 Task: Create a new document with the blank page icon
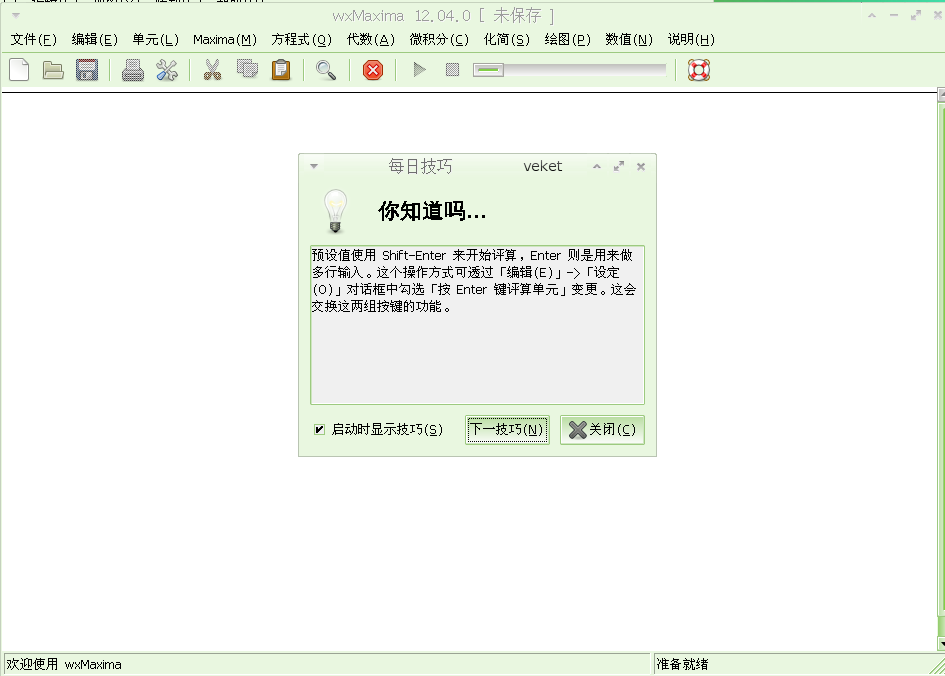19,70
